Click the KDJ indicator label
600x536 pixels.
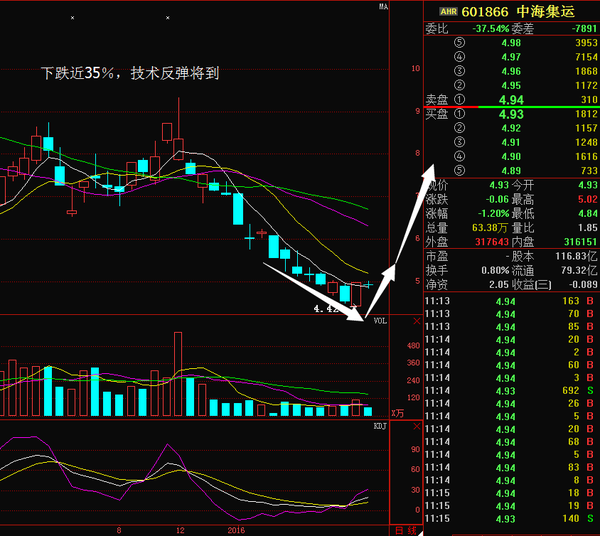point(379,426)
